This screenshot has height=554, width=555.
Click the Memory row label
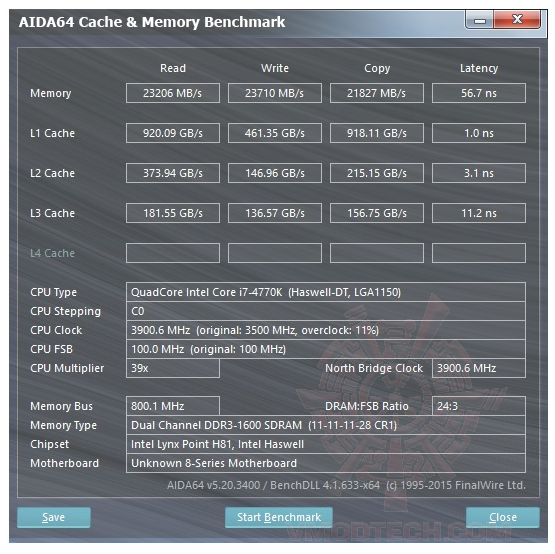point(51,93)
